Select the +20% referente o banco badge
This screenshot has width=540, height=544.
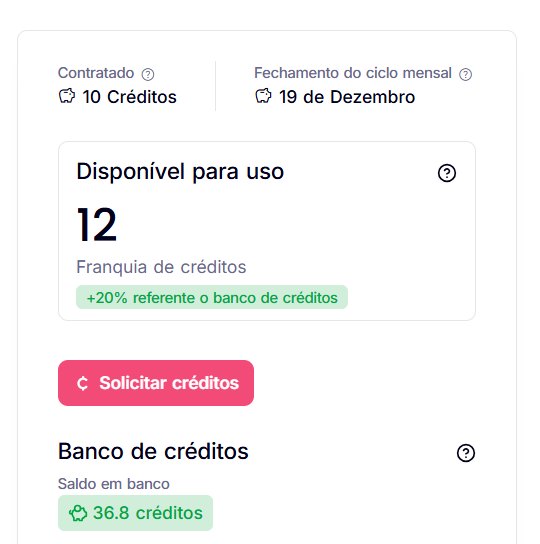pyautogui.click(x=212, y=297)
